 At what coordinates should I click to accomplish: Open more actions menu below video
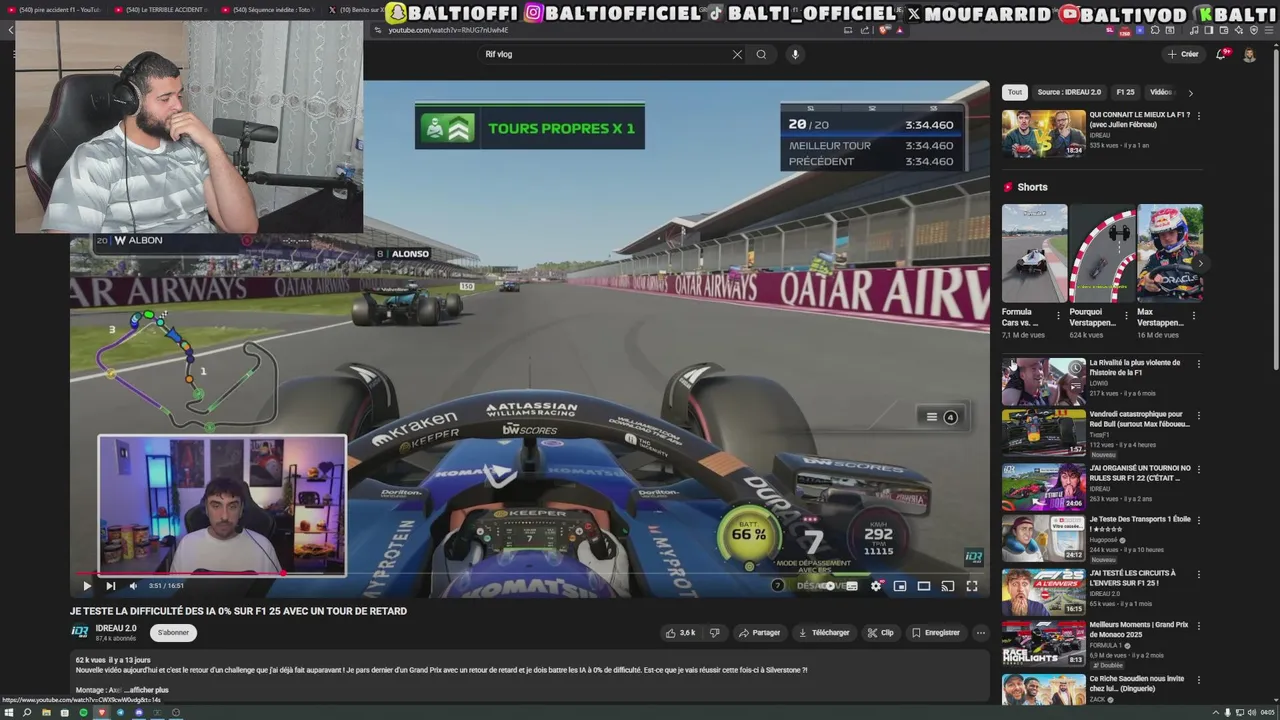pos(980,632)
